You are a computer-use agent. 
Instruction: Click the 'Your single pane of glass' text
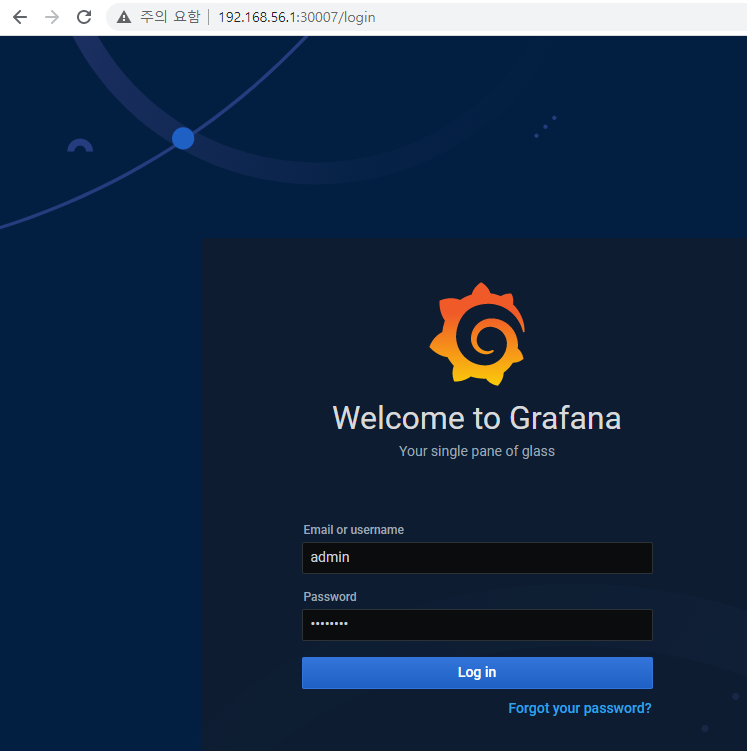tap(477, 451)
